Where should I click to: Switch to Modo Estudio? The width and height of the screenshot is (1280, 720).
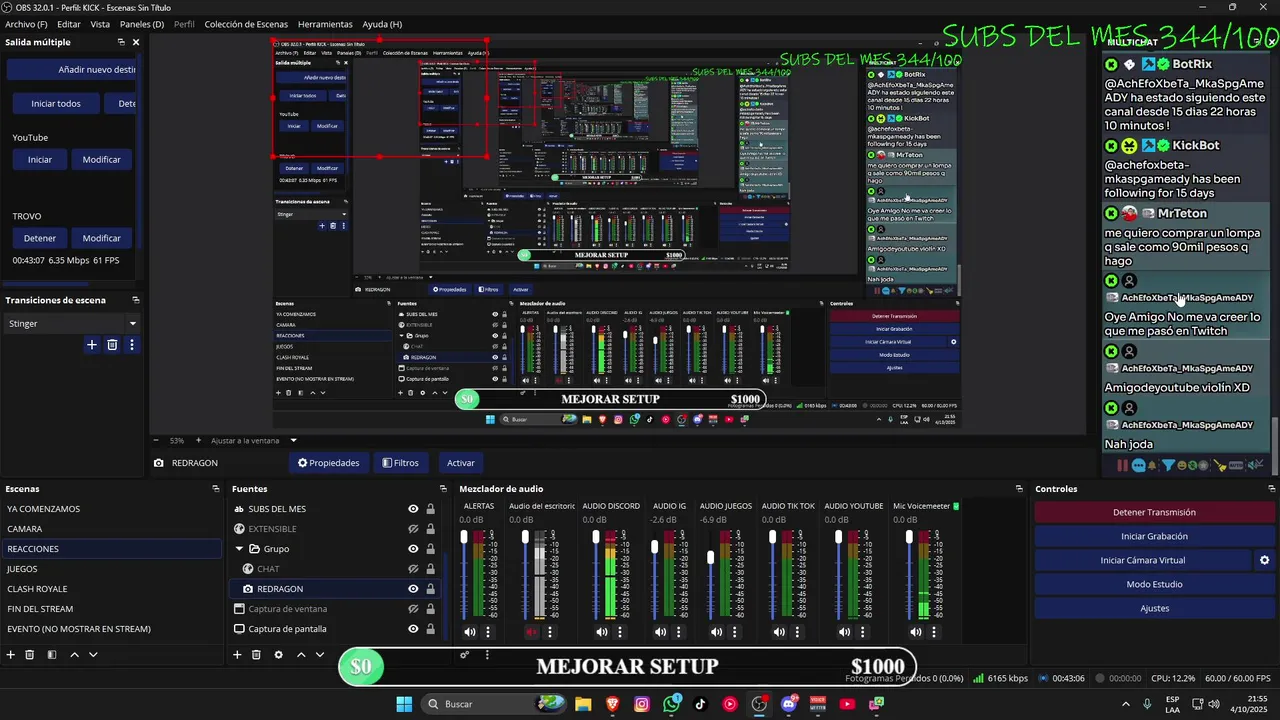1154,584
